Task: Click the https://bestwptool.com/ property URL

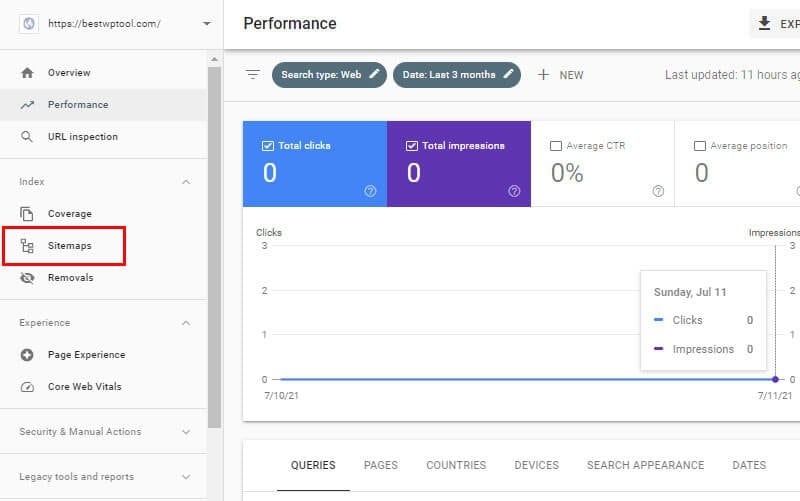Action: [104, 24]
